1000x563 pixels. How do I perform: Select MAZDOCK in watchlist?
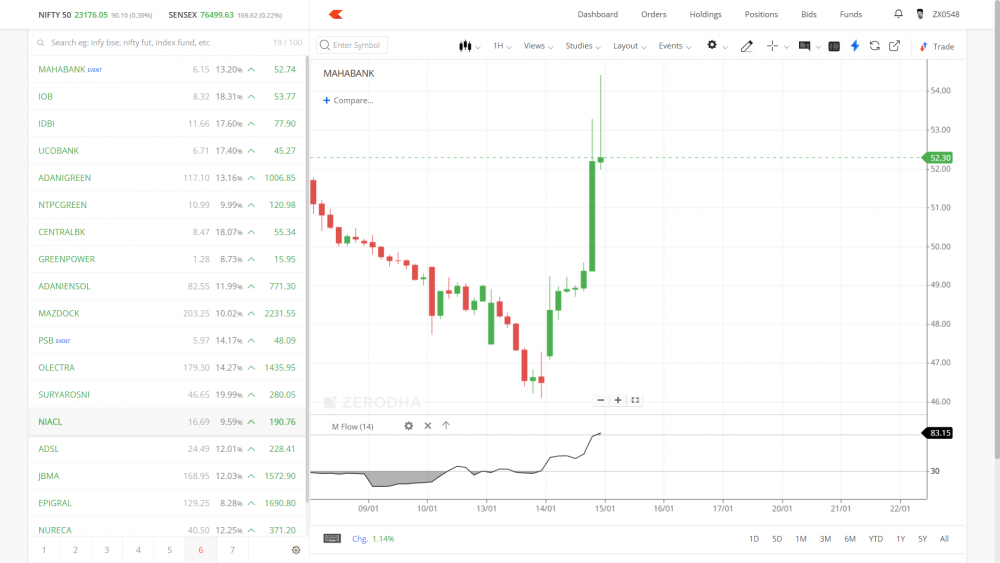coord(167,313)
